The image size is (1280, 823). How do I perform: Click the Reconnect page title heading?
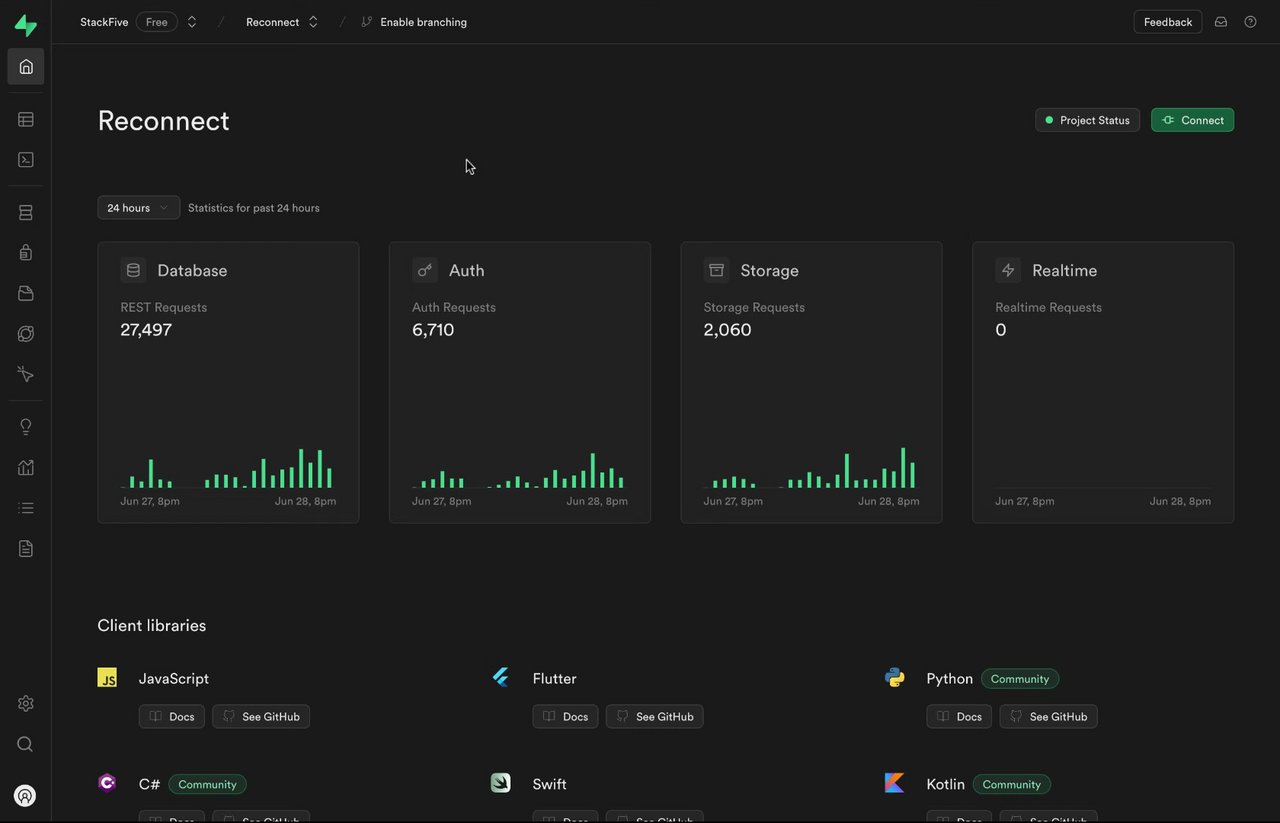pyautogui.click(x=164, y=121)
